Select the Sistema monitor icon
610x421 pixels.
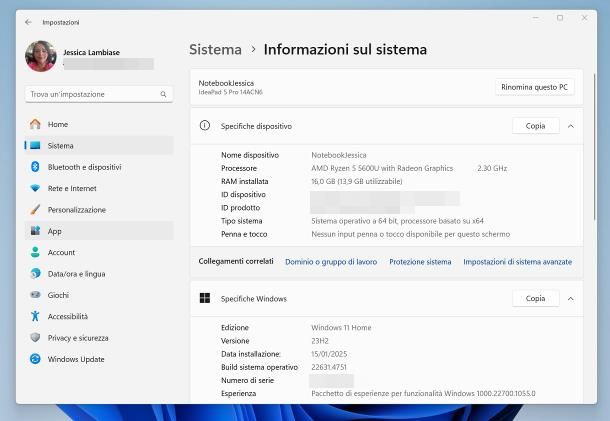click(x=35, y=146)
